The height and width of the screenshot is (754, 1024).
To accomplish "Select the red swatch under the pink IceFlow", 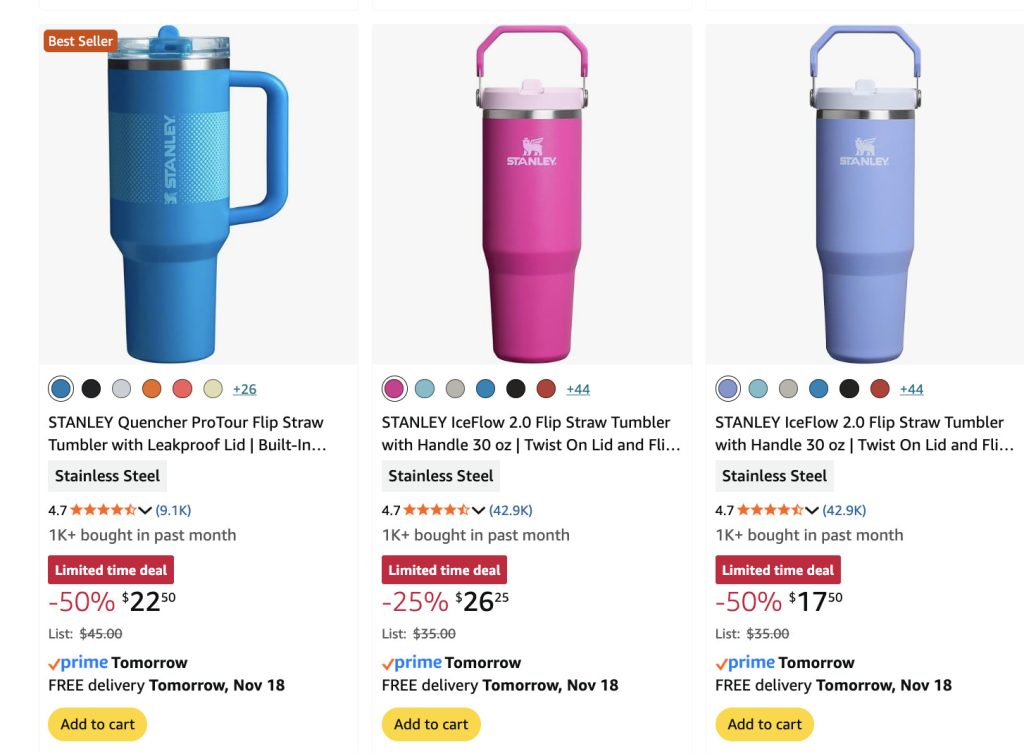I will 546,389.
